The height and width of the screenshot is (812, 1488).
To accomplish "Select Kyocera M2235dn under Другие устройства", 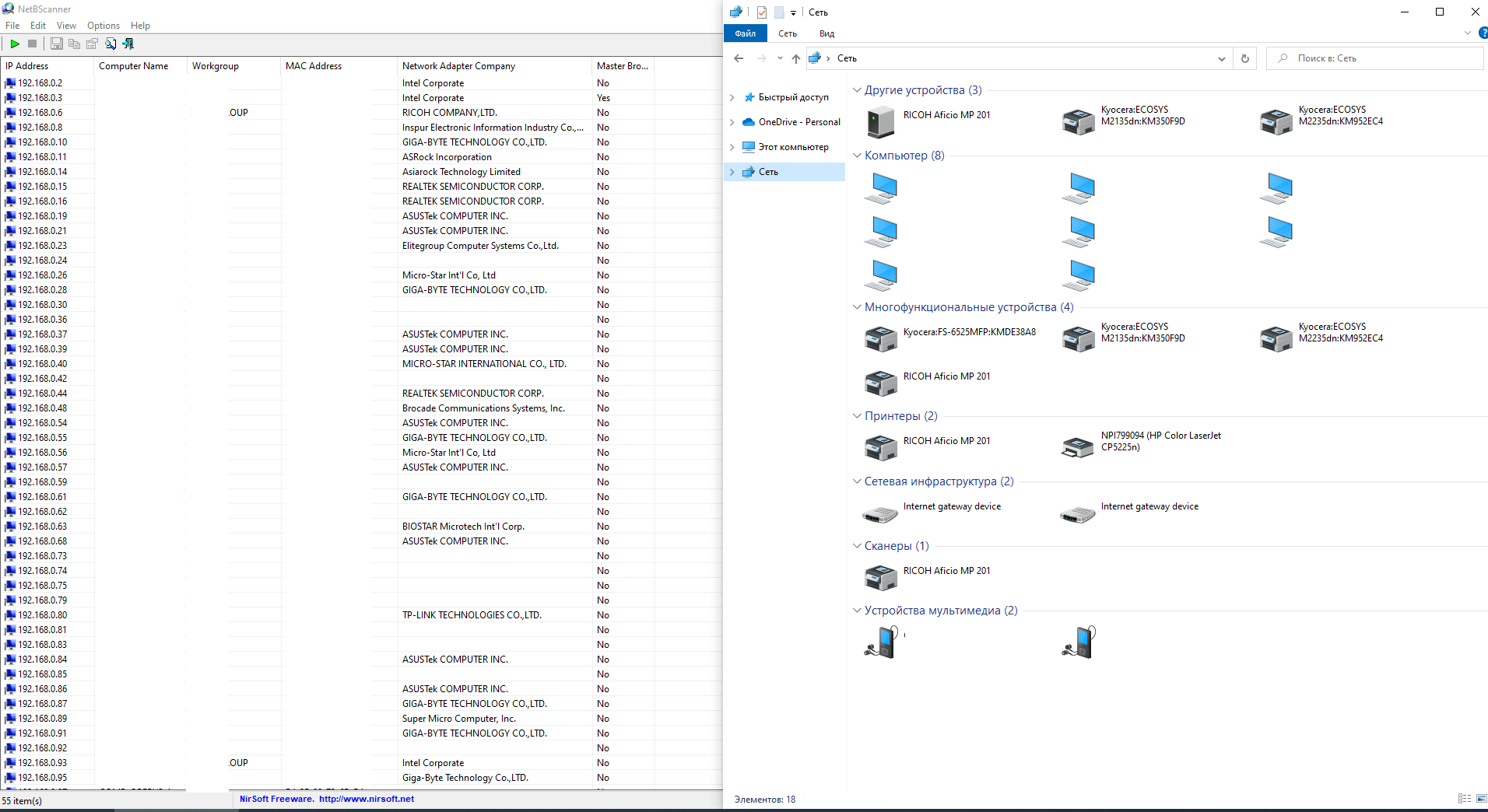I will tap(1322, 121).
